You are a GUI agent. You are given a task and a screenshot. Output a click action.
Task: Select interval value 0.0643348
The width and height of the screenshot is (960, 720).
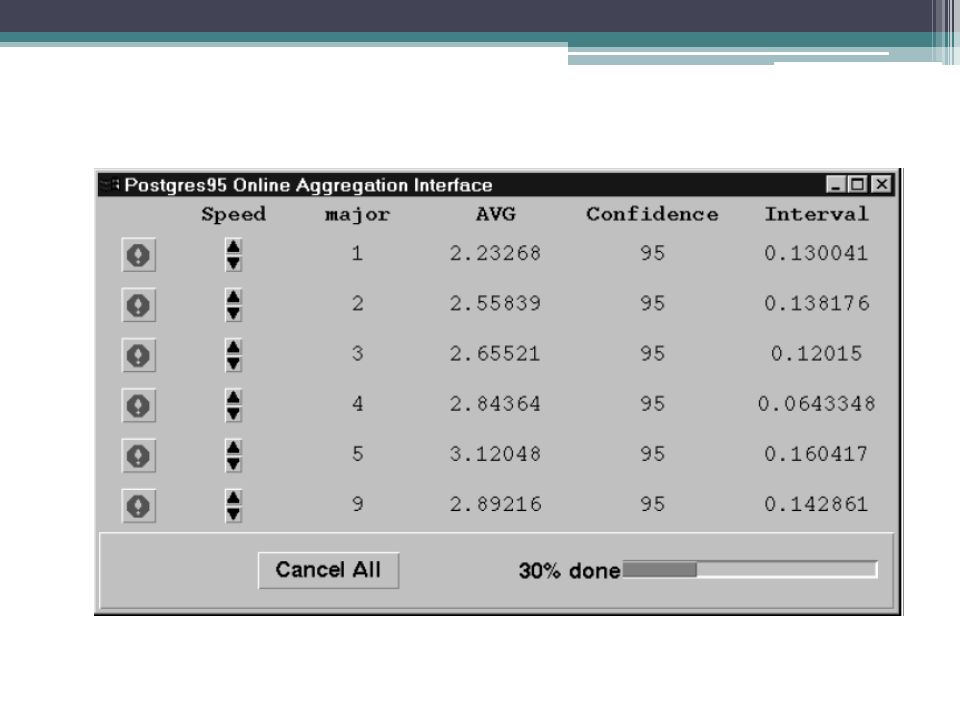pos(817,404)
